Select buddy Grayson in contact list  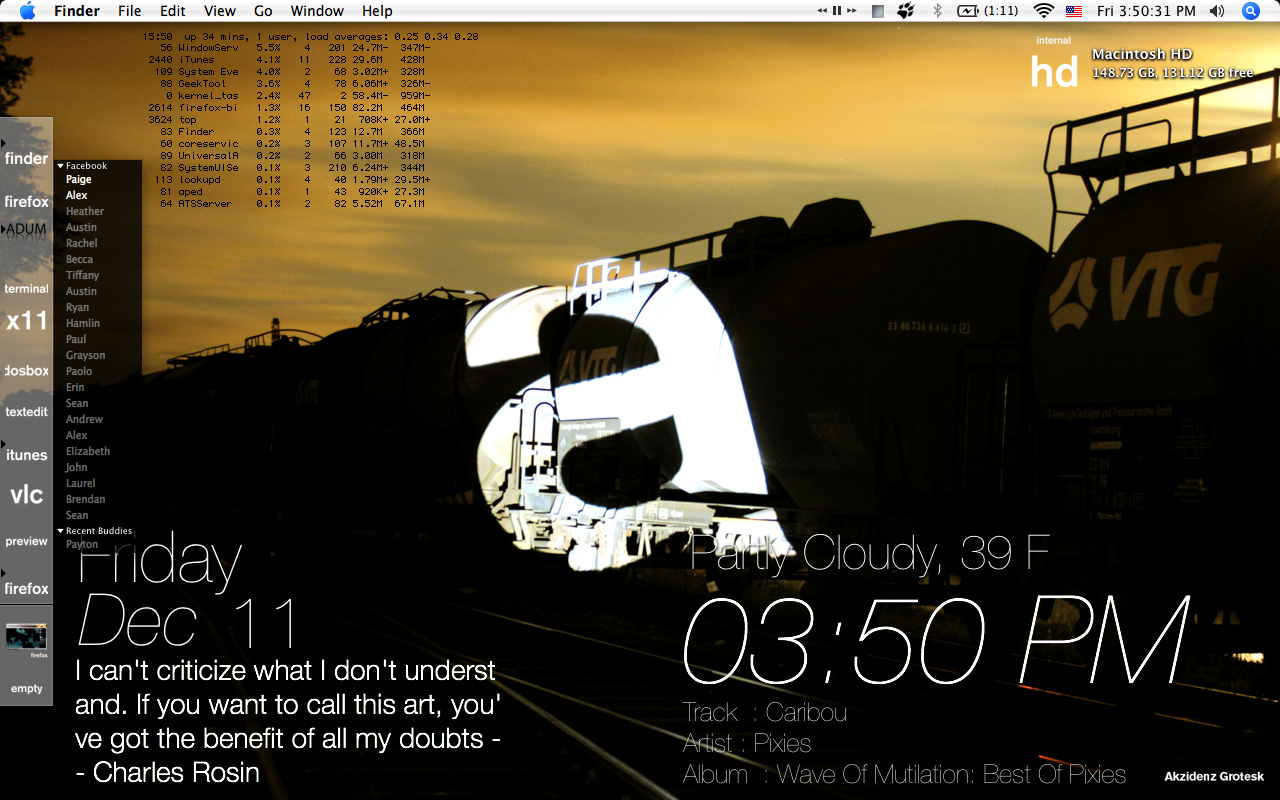tap(85, 356)
